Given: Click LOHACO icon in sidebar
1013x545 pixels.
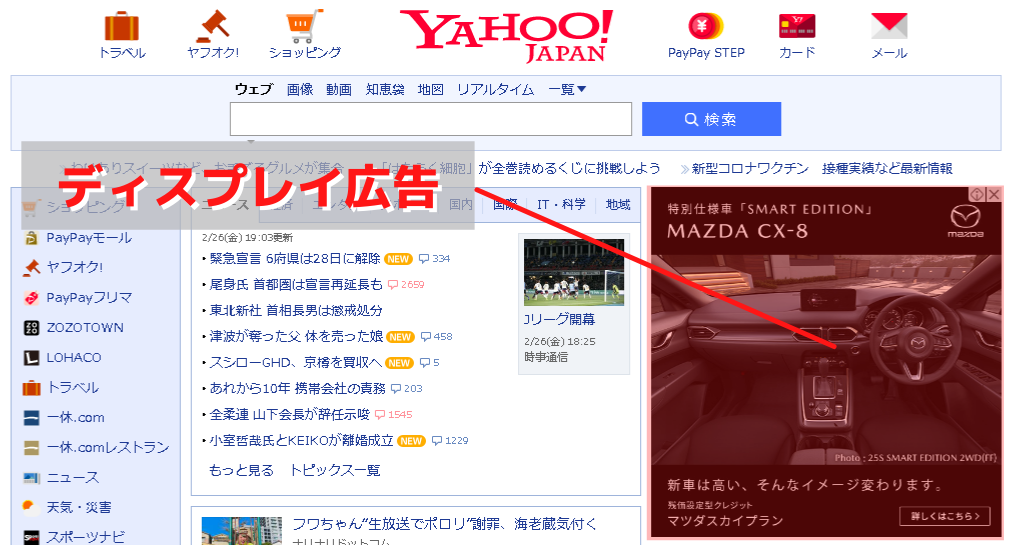Looking at the screenshot, I should (x=31, y=358).
